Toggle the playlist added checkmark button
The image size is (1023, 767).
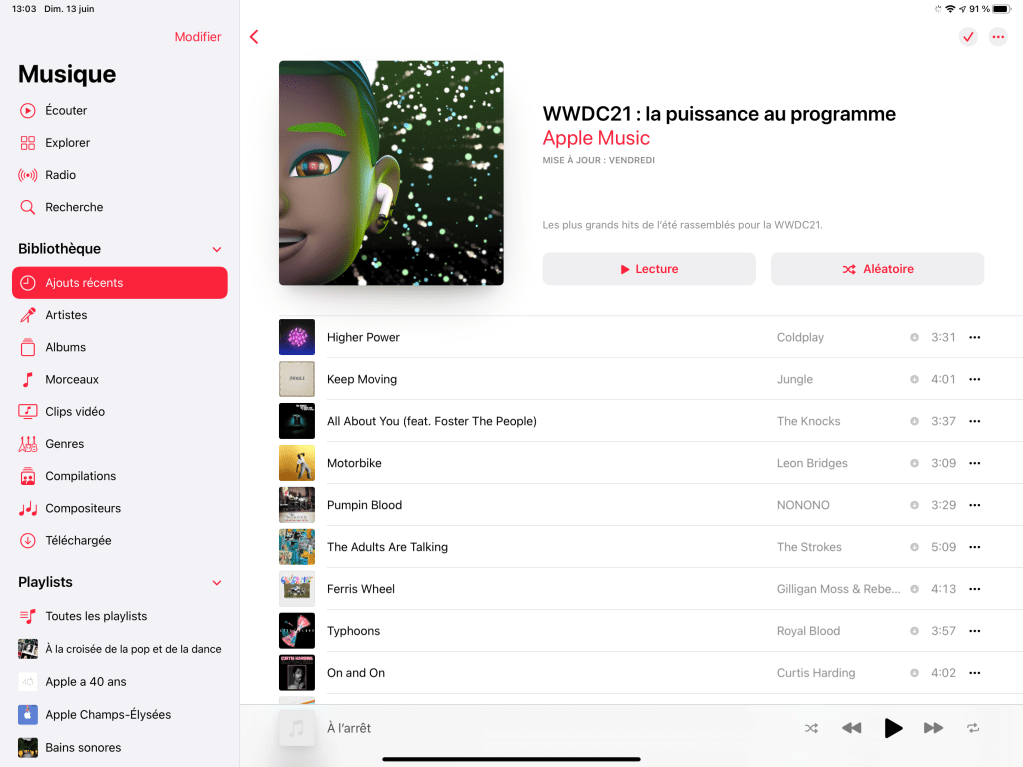point(968,37)
